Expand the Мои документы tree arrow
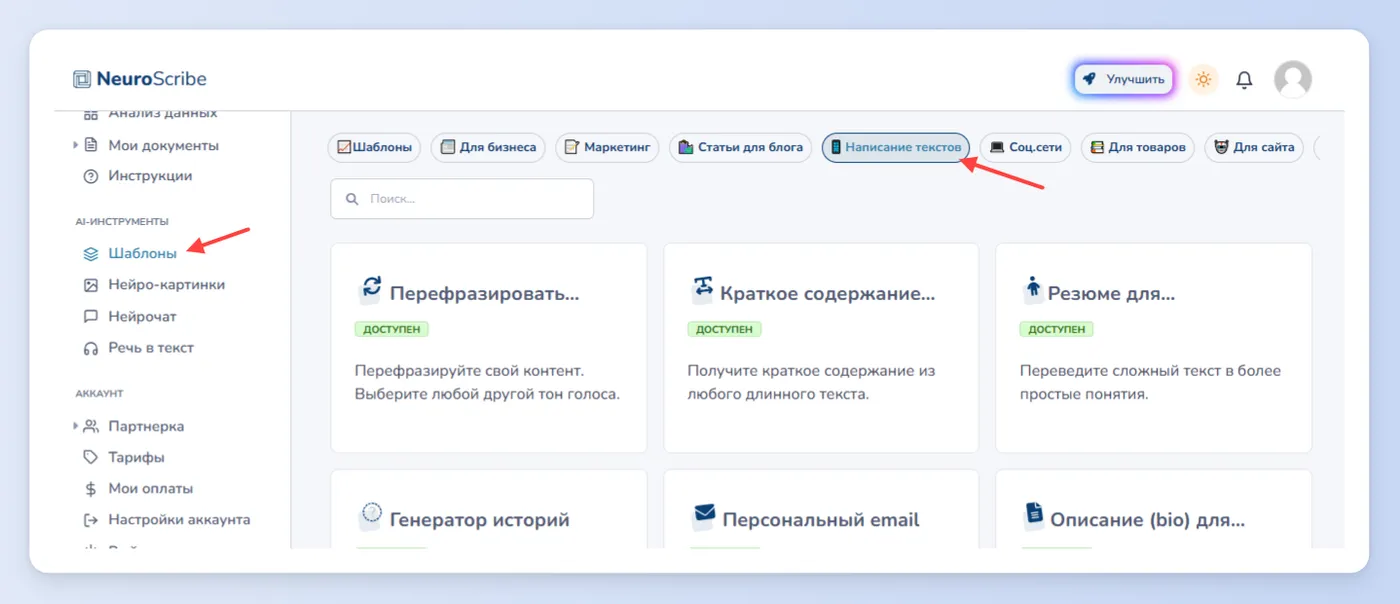The height and width of the screenshot is (604, 1400). click(x=76, y=145)
